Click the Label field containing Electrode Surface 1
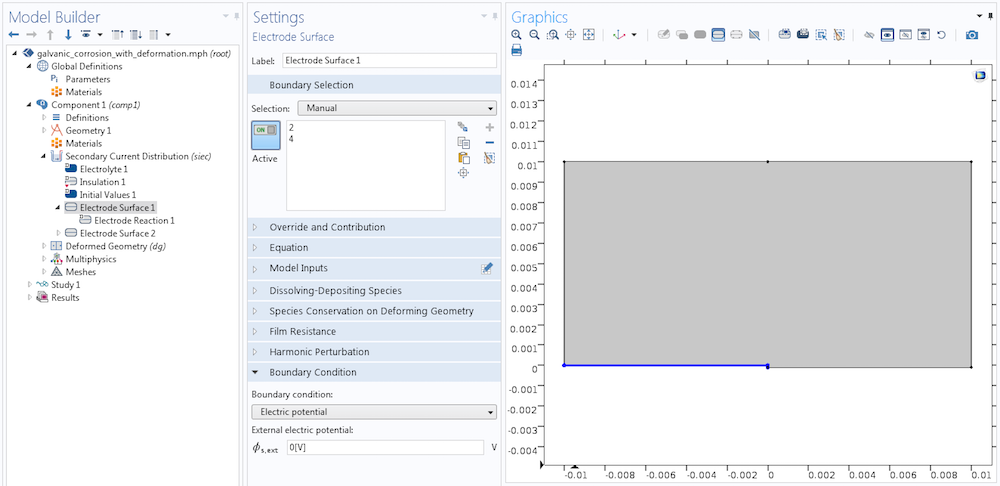Screen dimensions: 1000x486 pyautogui.click(x=389, y=60)
